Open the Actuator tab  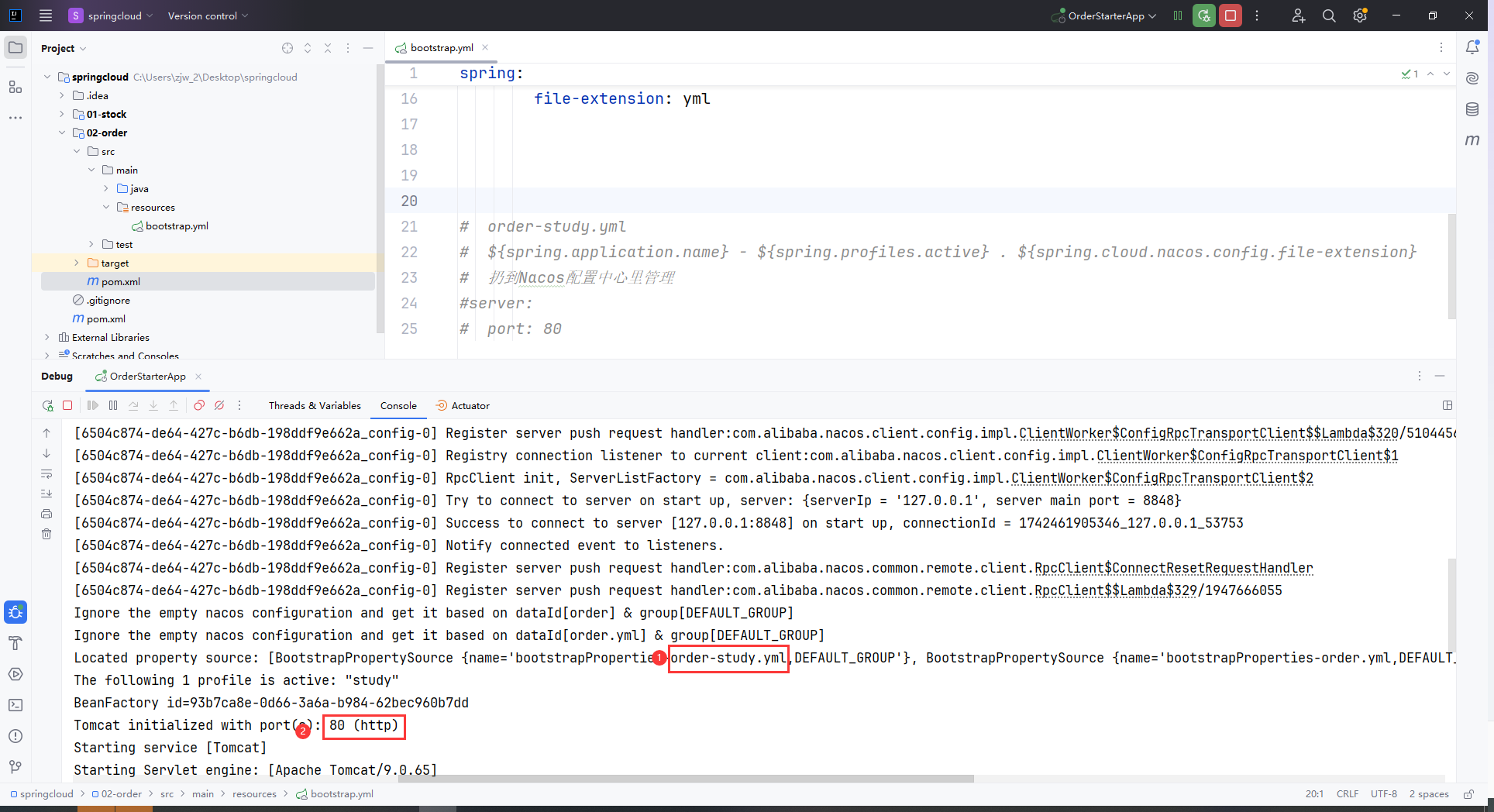(463, 405)
